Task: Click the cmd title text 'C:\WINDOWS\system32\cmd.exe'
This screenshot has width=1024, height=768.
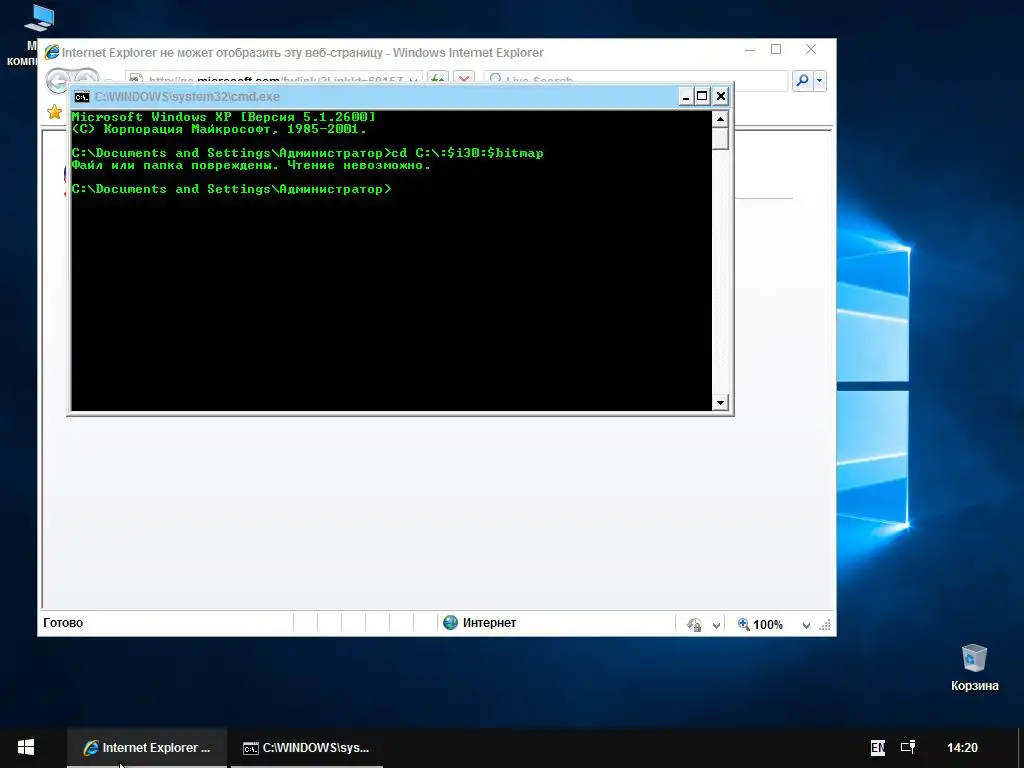Action: click(187, 97)
